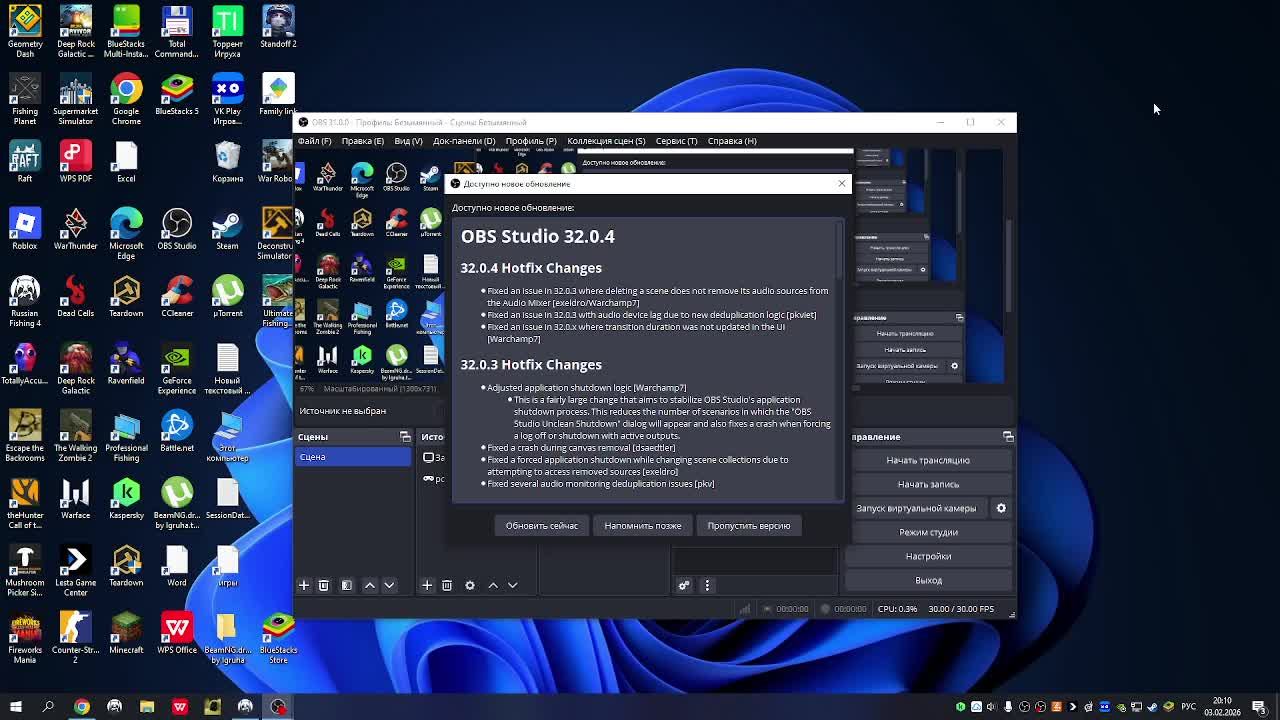Image resolution: width=1280 pixels, height=720 pixels.
Task: Toggle Режим студии mode
Action: [928, 532]
